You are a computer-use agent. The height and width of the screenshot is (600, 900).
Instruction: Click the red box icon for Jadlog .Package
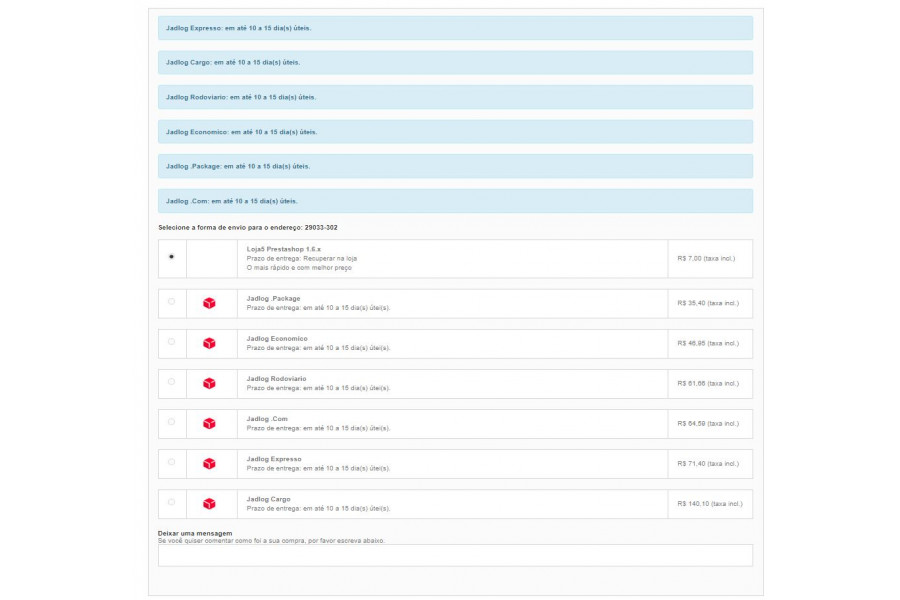coord(210,303)
